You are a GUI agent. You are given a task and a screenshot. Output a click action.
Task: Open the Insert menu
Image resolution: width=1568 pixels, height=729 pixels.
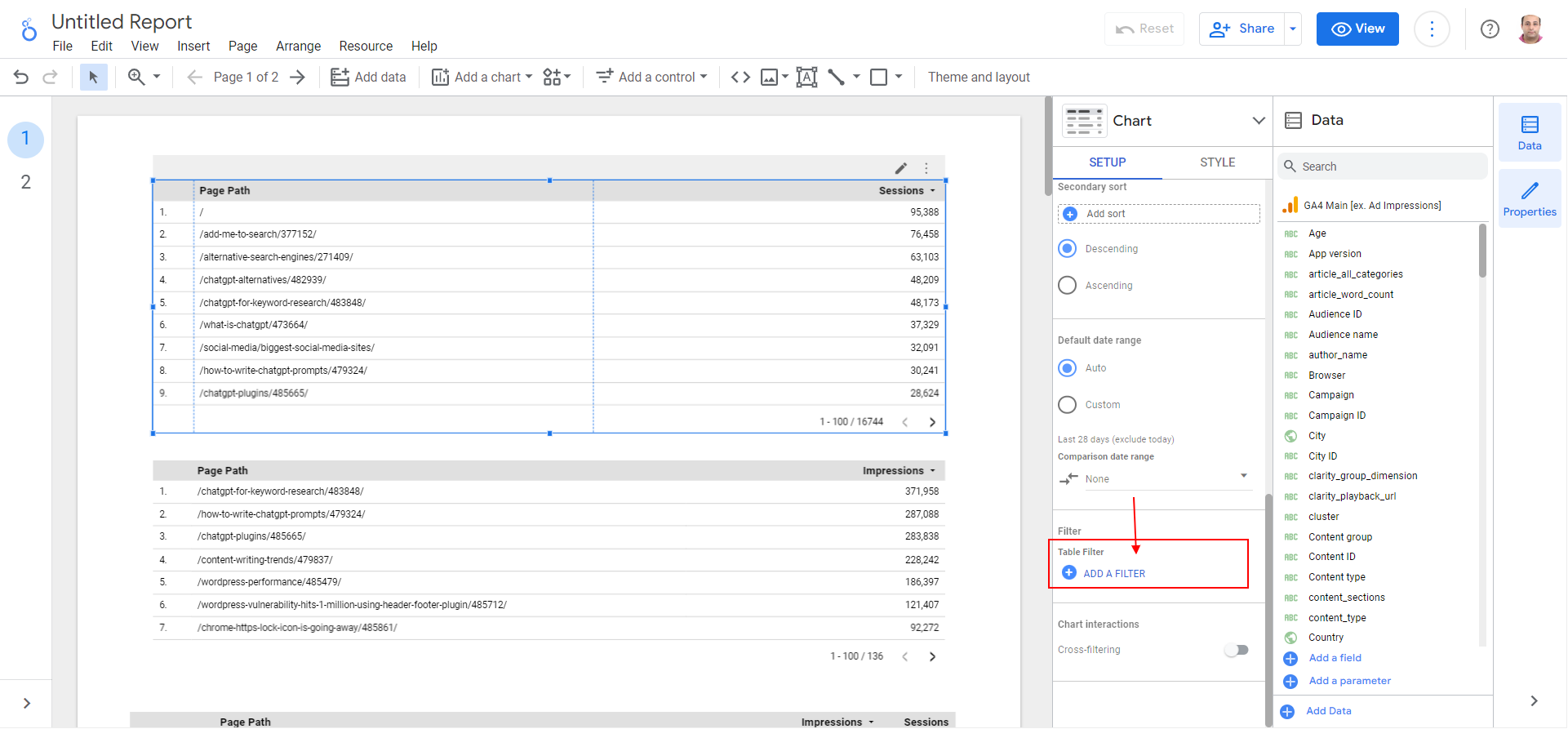click(x=193, y=46)
